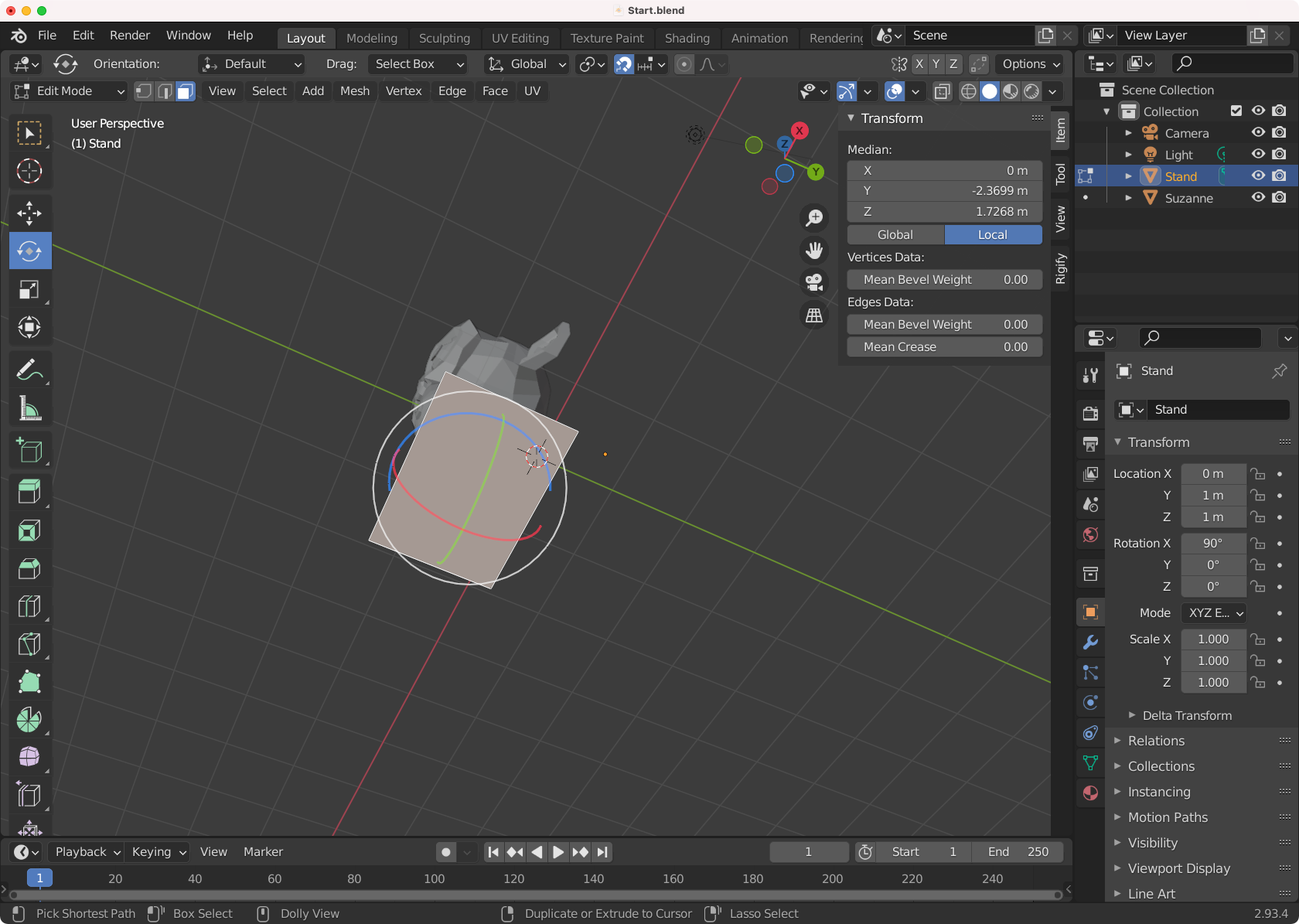The width and height of the screenshot is (1299, 924).
Task: Select the Measure tool
Action: 29,408
